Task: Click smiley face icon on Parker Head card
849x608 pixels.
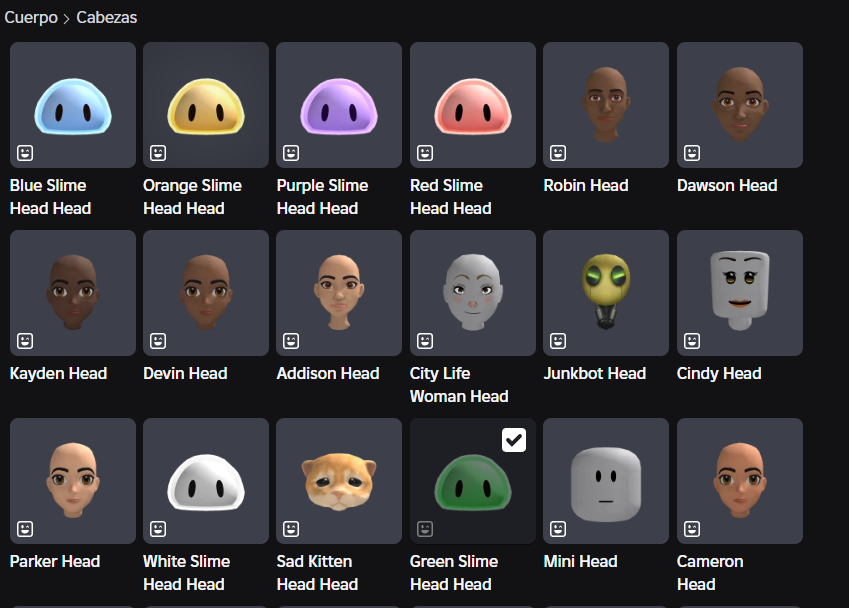Action: (25, 528)
